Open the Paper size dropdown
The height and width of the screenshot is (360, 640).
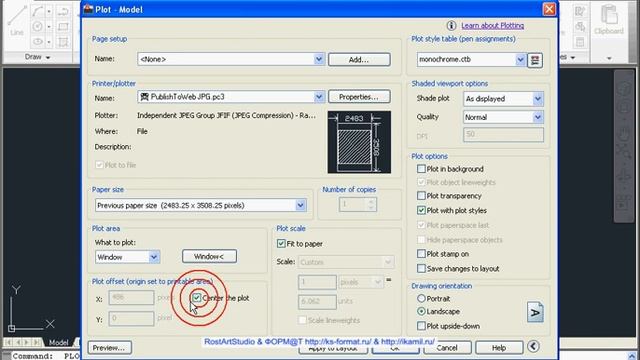click(x=300, y=205)
